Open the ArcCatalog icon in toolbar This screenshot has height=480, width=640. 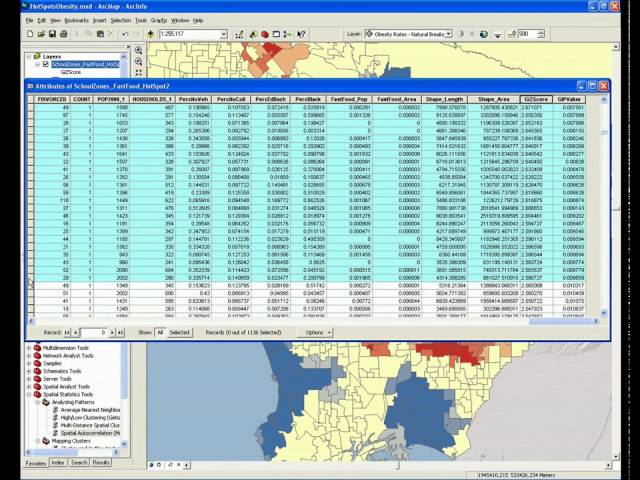[x=253, y=34]
